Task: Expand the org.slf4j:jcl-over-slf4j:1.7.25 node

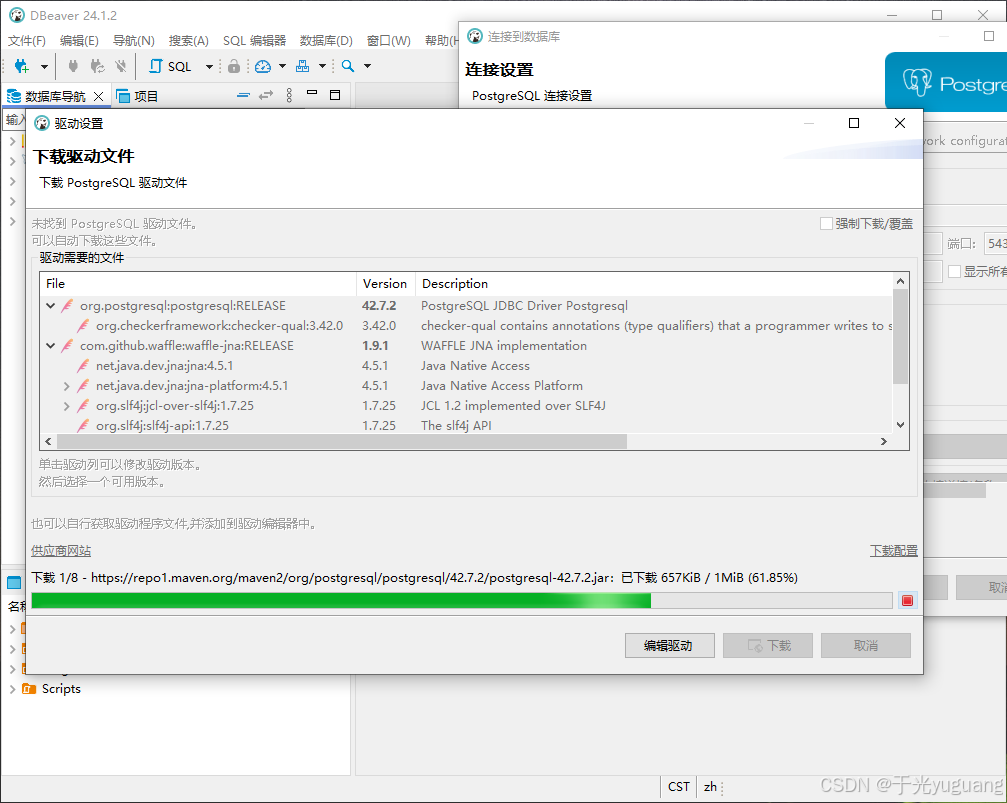Action: [x=67, y=406]
